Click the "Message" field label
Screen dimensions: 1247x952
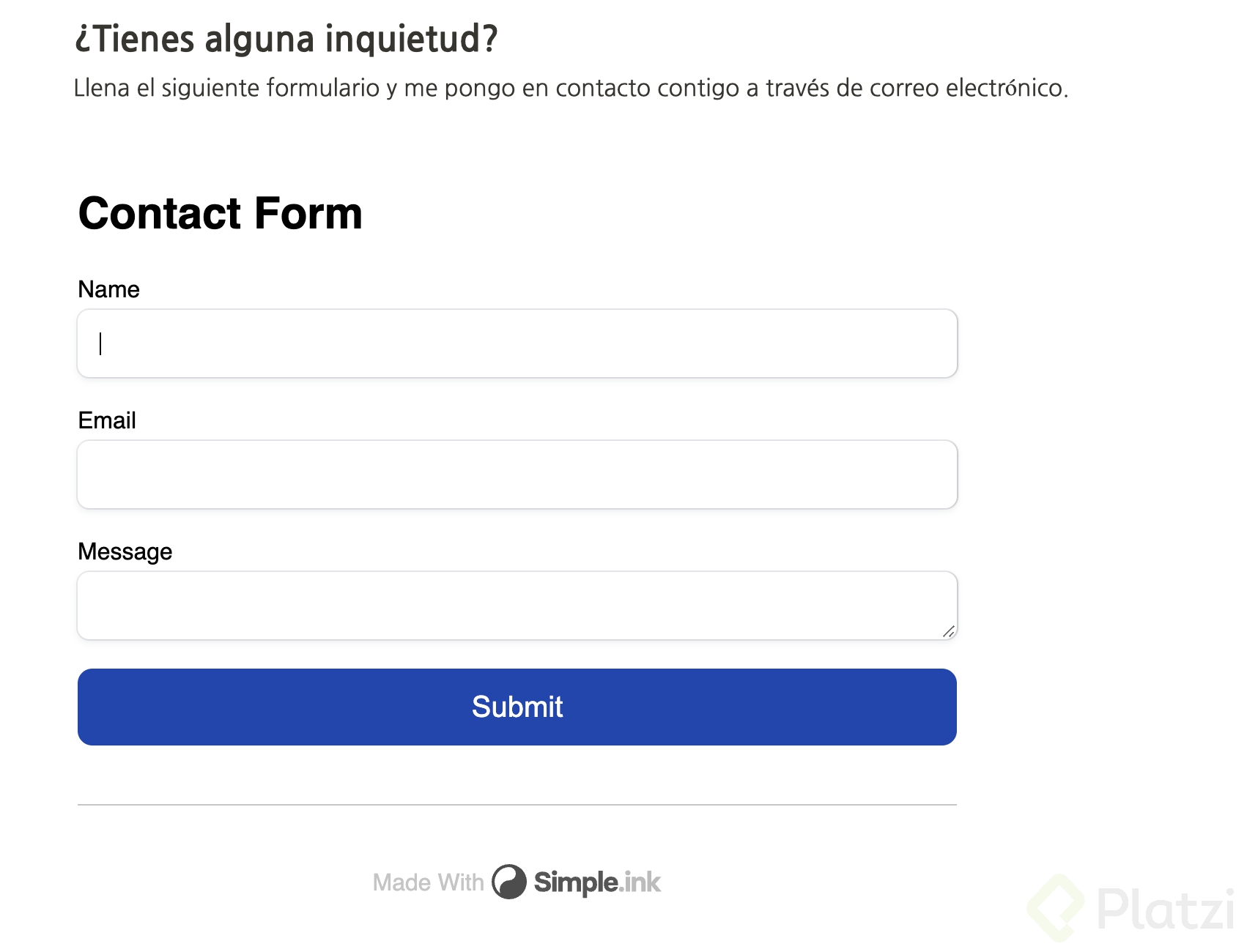click(x=125, y=551)
